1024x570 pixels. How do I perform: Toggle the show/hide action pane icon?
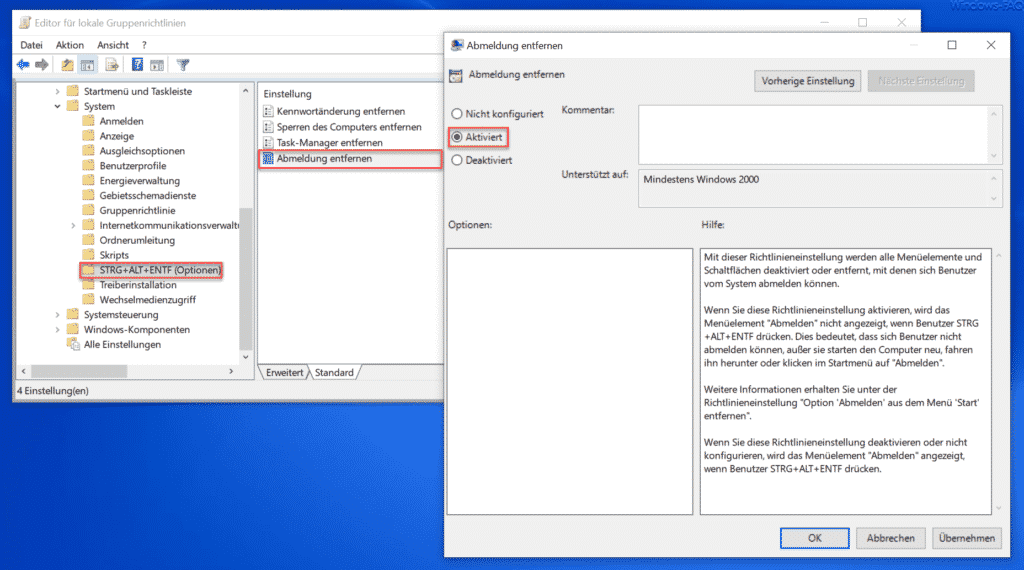click(157, 65)
